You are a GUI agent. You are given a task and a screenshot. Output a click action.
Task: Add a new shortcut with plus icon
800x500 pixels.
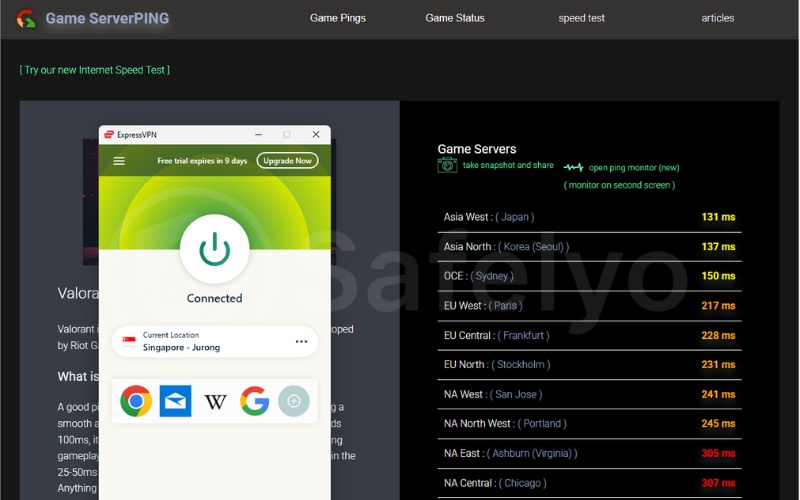pos(294,401)
